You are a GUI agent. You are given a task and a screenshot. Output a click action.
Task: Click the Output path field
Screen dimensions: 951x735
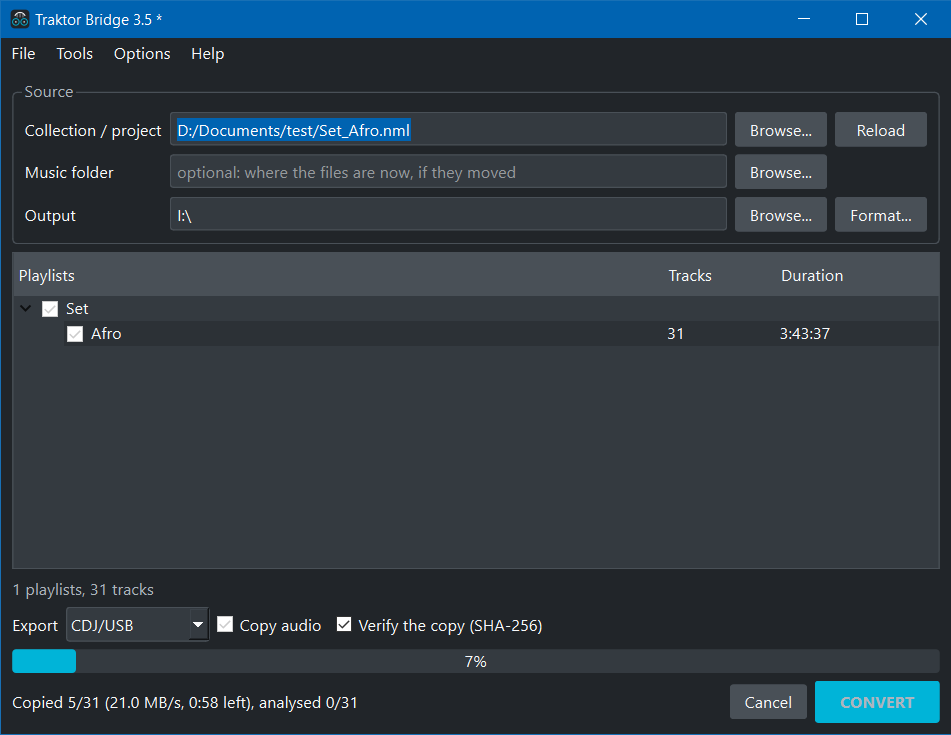[448, 214]
